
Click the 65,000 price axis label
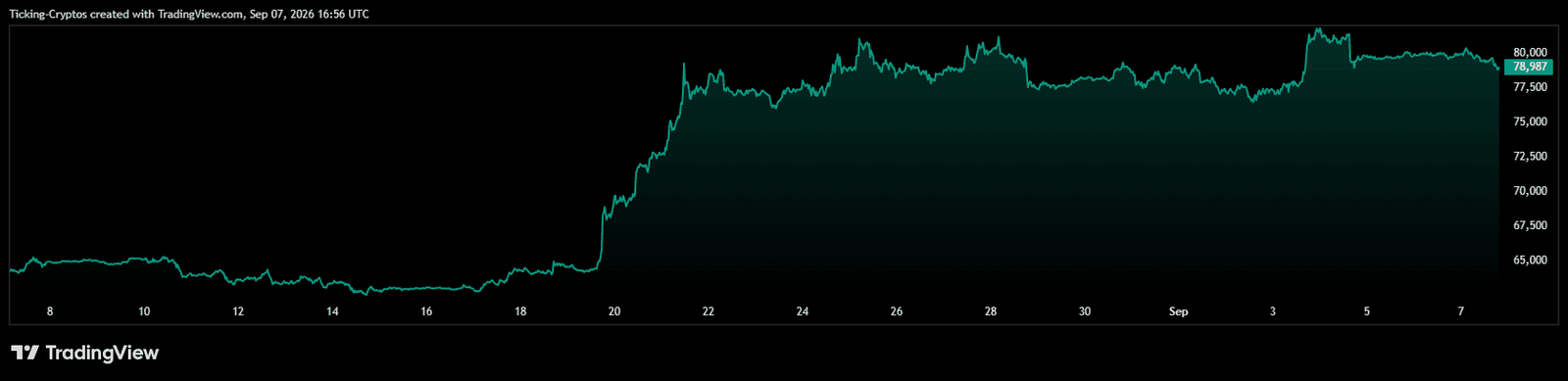pos(1530,261)
